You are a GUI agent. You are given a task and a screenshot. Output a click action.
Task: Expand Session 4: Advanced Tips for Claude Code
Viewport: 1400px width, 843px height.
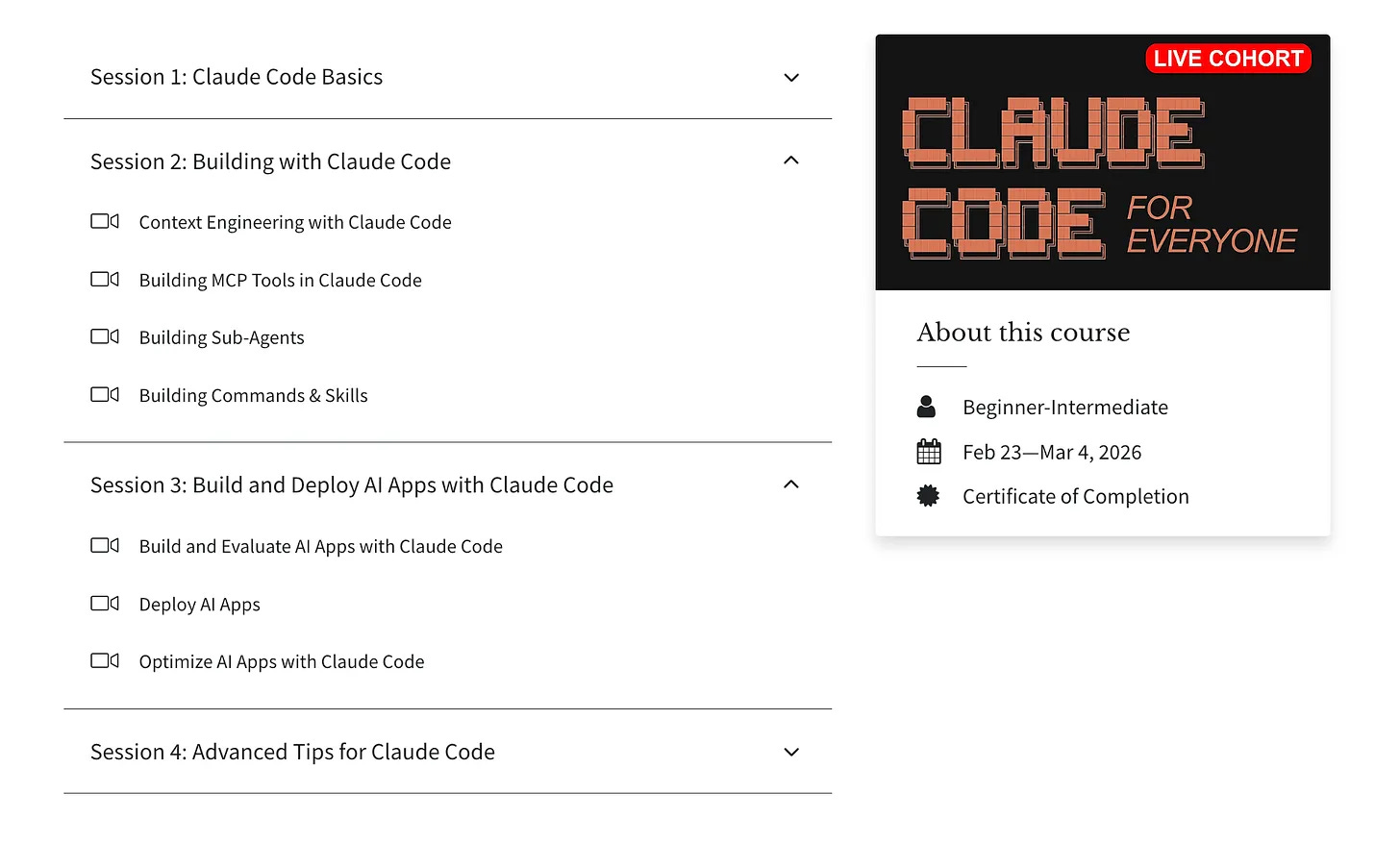click(x=790, y=752)
